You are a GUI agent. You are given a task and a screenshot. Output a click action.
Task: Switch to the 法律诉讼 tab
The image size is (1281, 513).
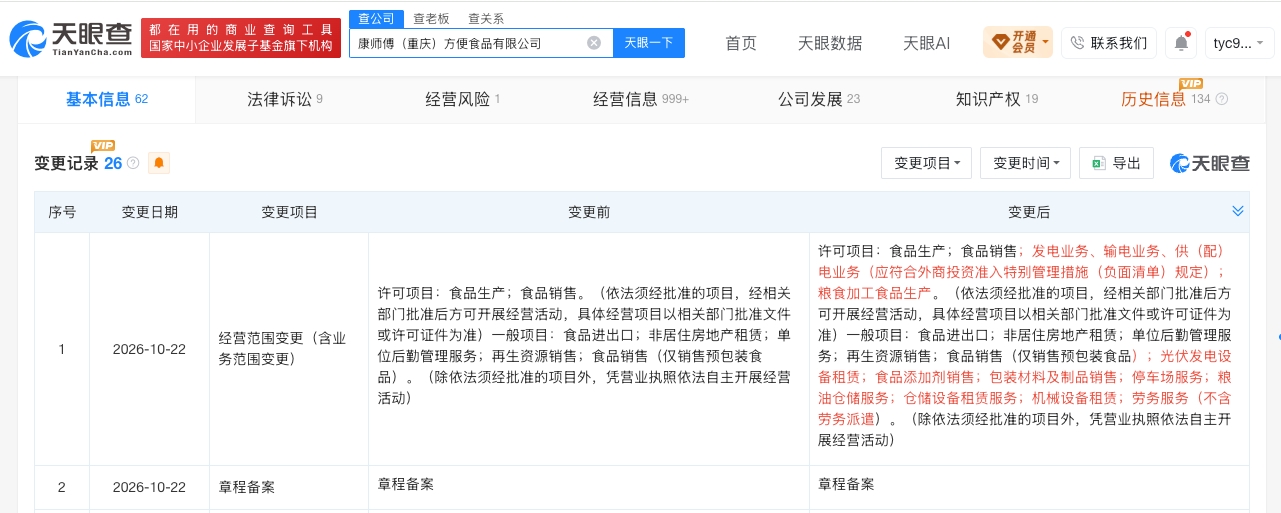285,99
